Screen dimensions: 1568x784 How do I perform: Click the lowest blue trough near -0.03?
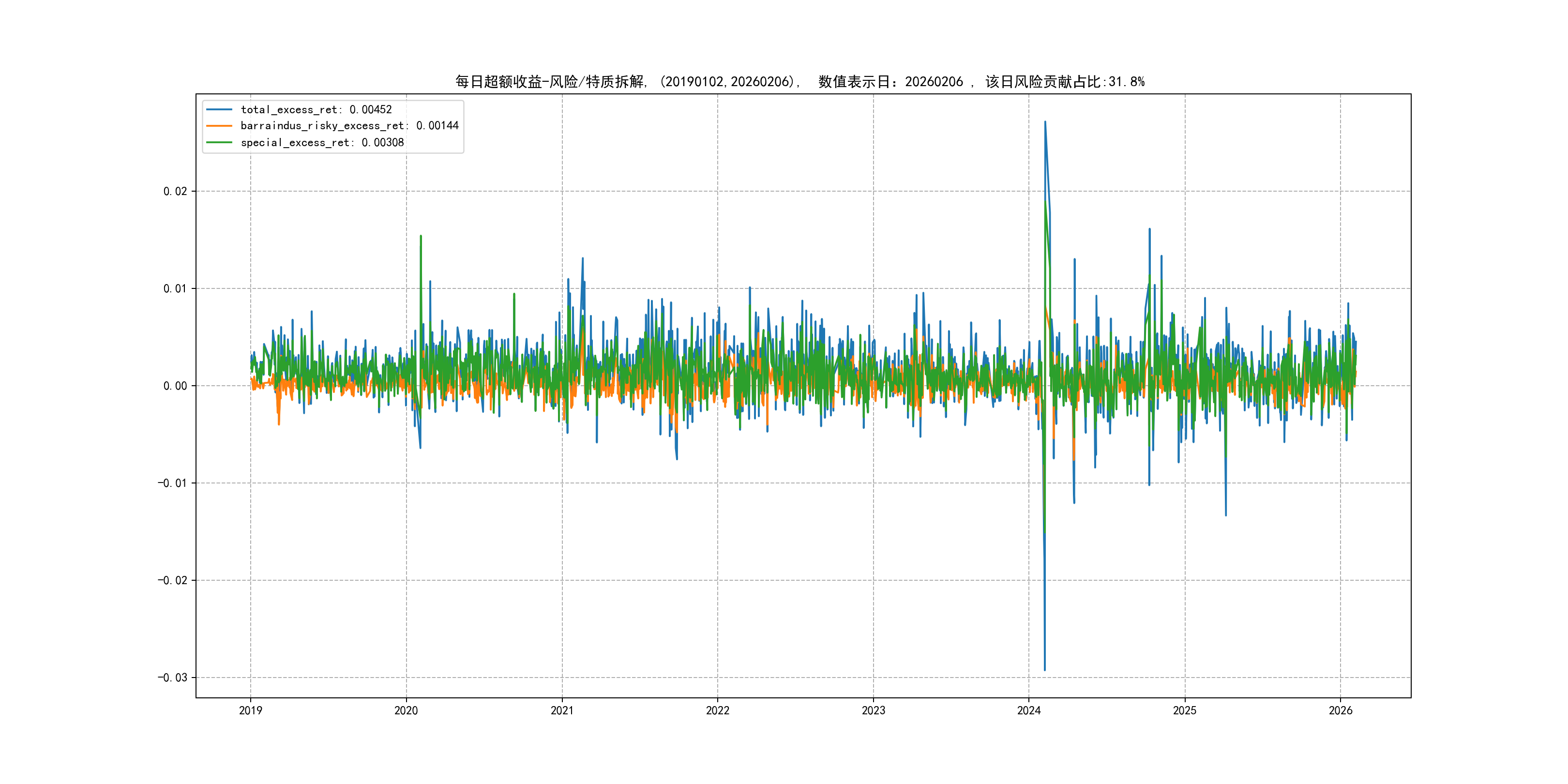coord(1044,670)
